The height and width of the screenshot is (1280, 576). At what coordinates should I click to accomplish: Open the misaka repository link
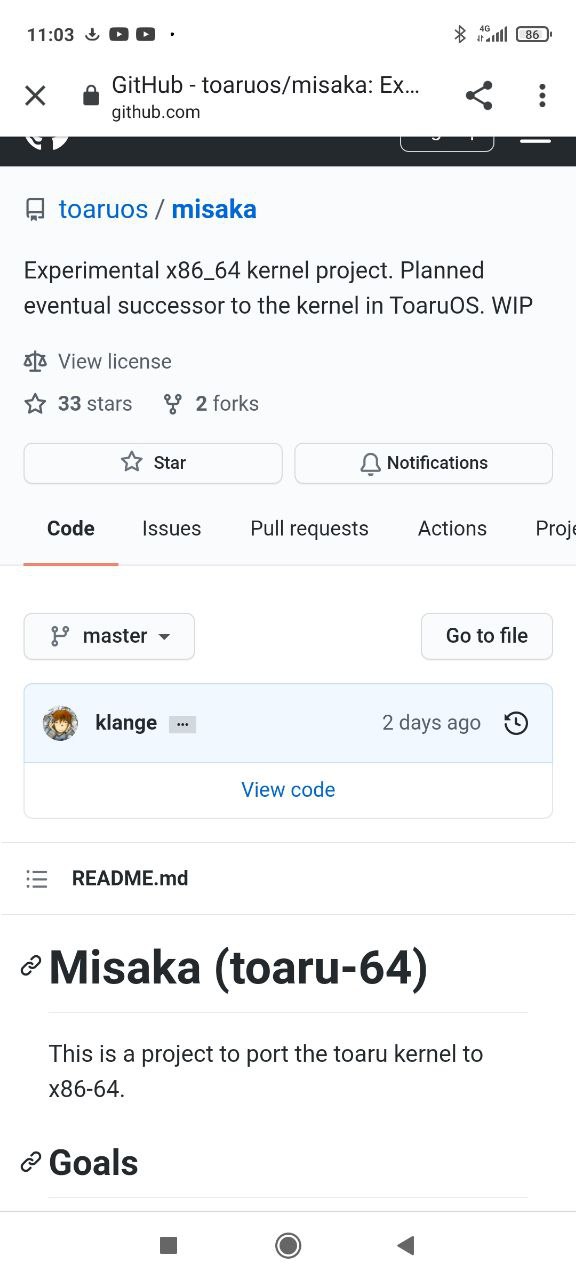coord(214,209)
